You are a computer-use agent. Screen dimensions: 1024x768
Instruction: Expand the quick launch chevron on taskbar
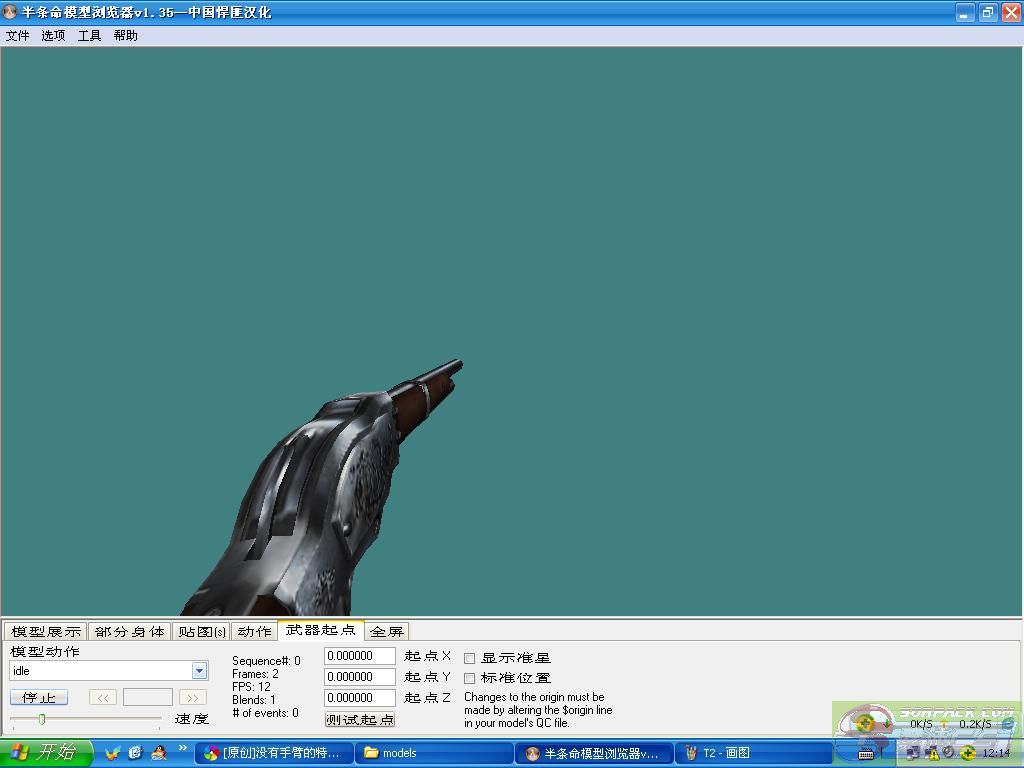click(x=183, y=748)
